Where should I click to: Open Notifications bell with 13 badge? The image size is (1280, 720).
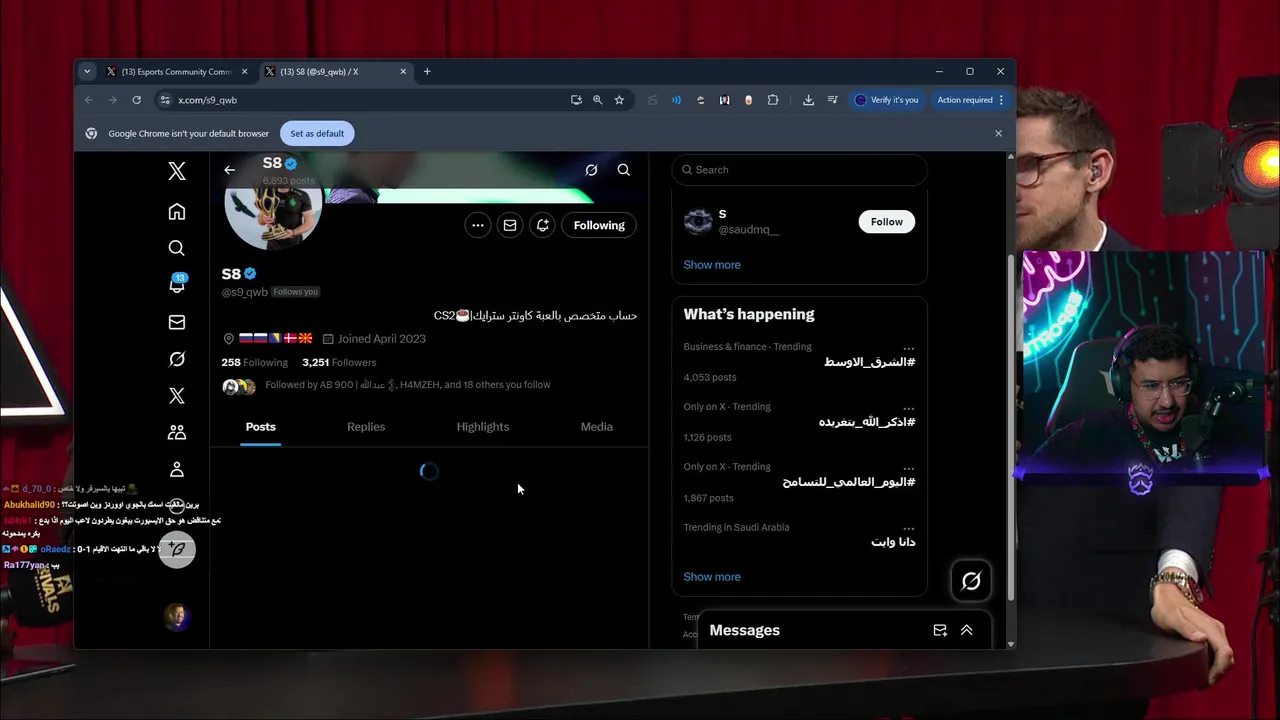(x=177, y=284)
